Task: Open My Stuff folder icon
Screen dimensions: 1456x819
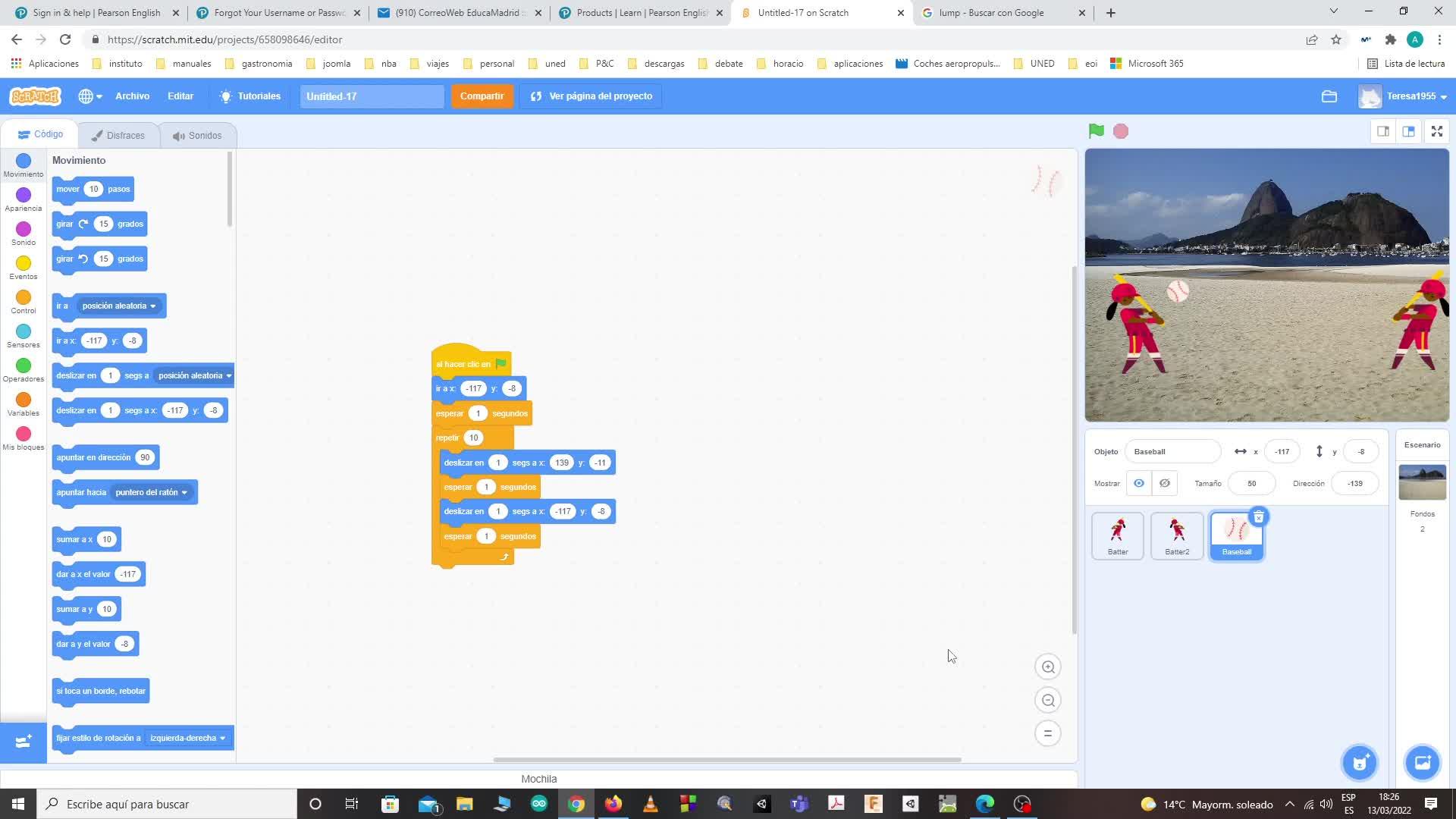Action: [x=1329, y=96]
